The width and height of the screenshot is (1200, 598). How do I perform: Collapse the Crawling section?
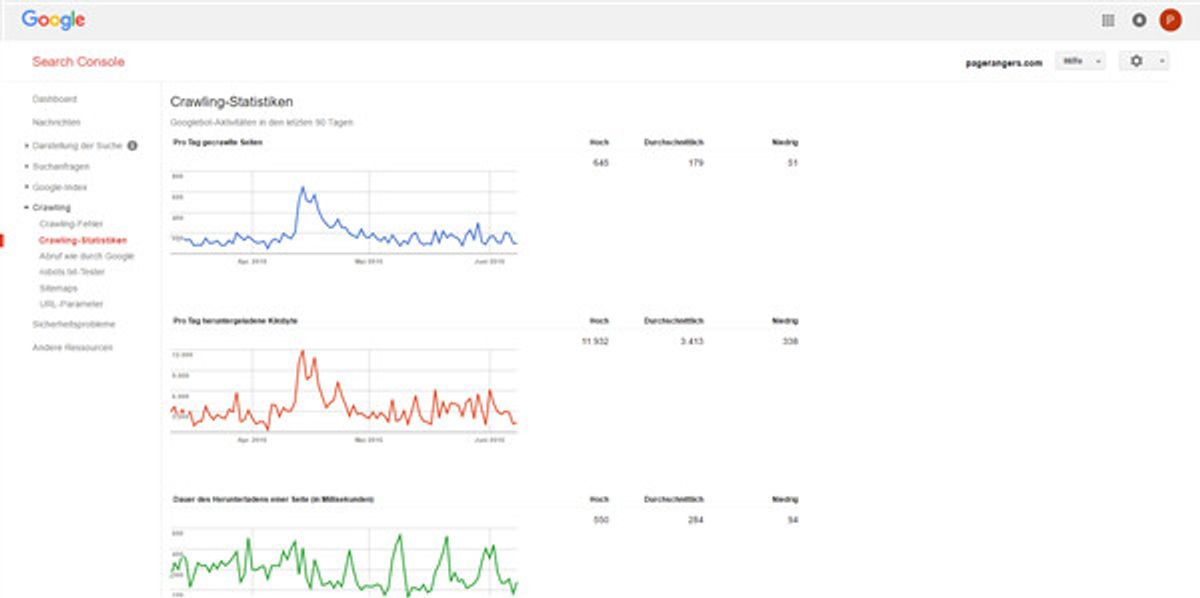(x=48, y=207)
